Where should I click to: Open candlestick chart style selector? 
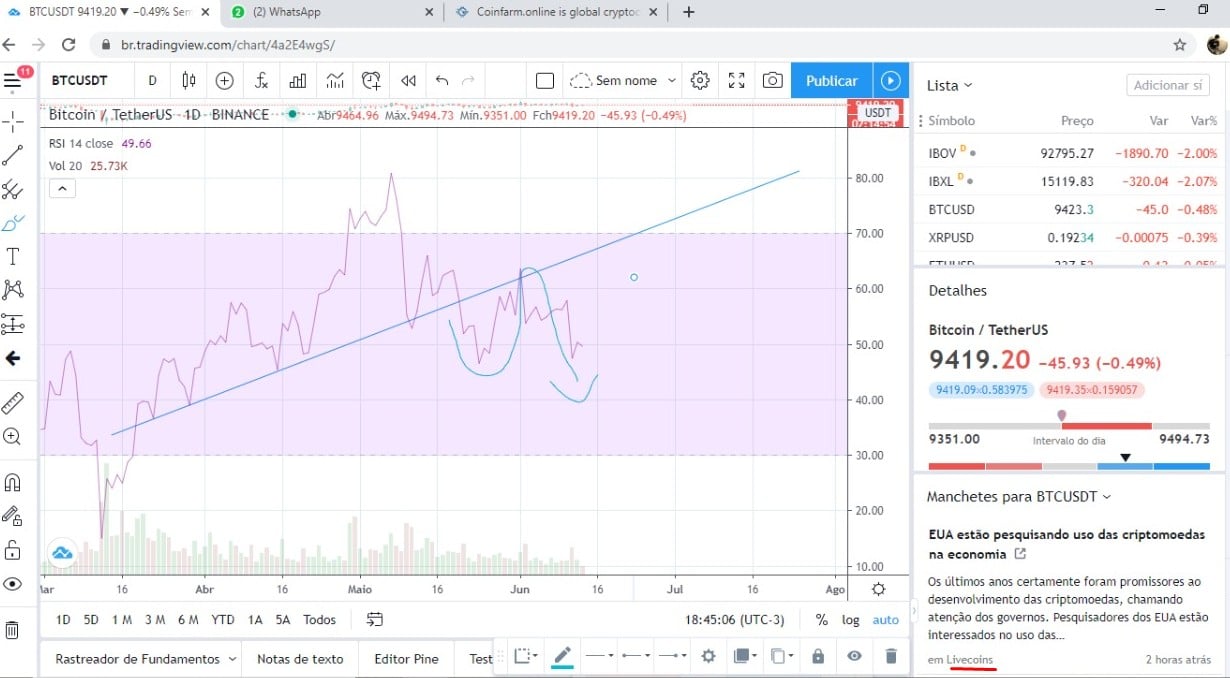click(189, 81)
